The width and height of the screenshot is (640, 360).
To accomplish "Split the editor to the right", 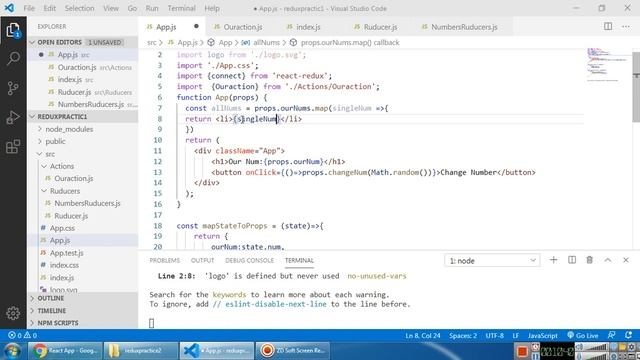I will pyautogui.click(x=608, y=27).
